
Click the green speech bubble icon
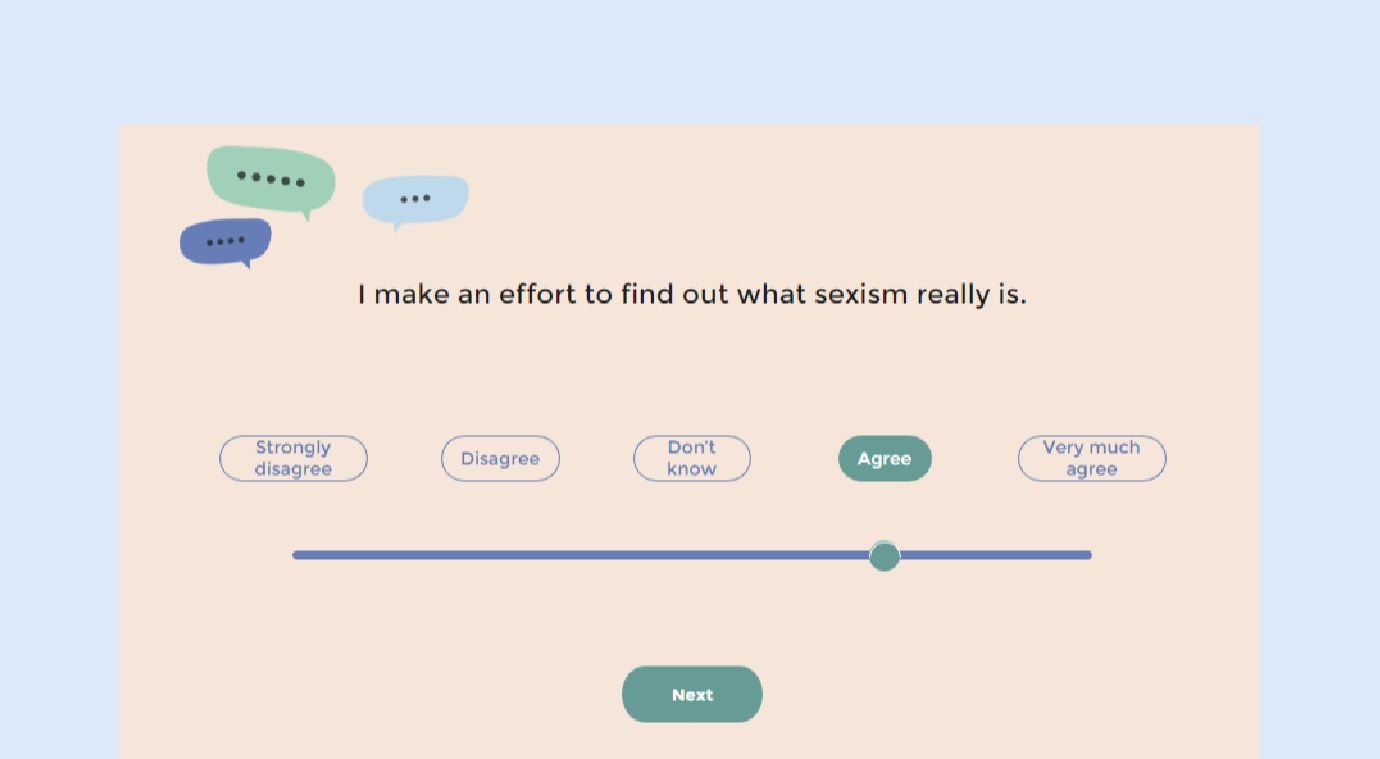(x=270, y=180)
